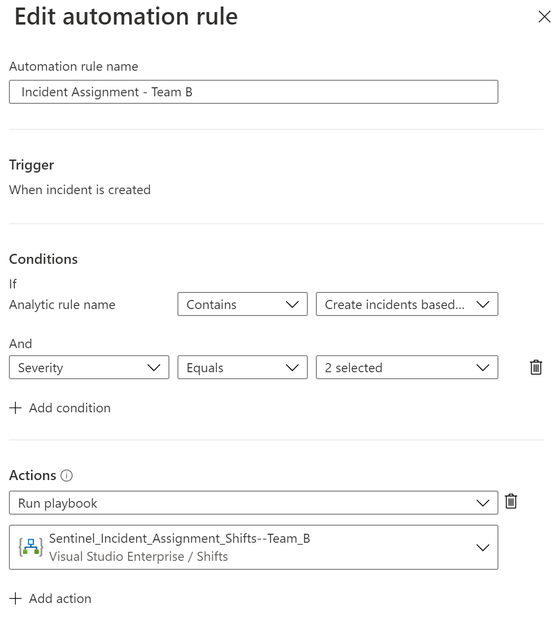Click the Add action link
This screenshot has height=619, width=557.
[x=51, y=598]
